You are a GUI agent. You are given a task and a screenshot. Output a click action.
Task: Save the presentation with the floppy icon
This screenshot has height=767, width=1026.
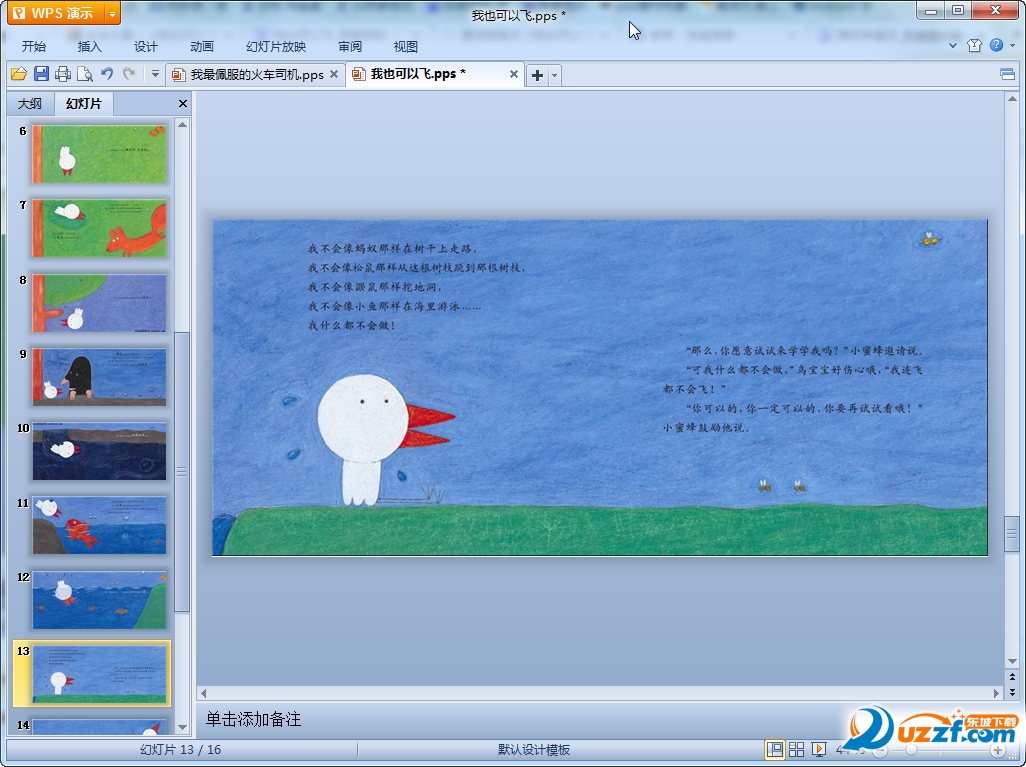[41, 74]
